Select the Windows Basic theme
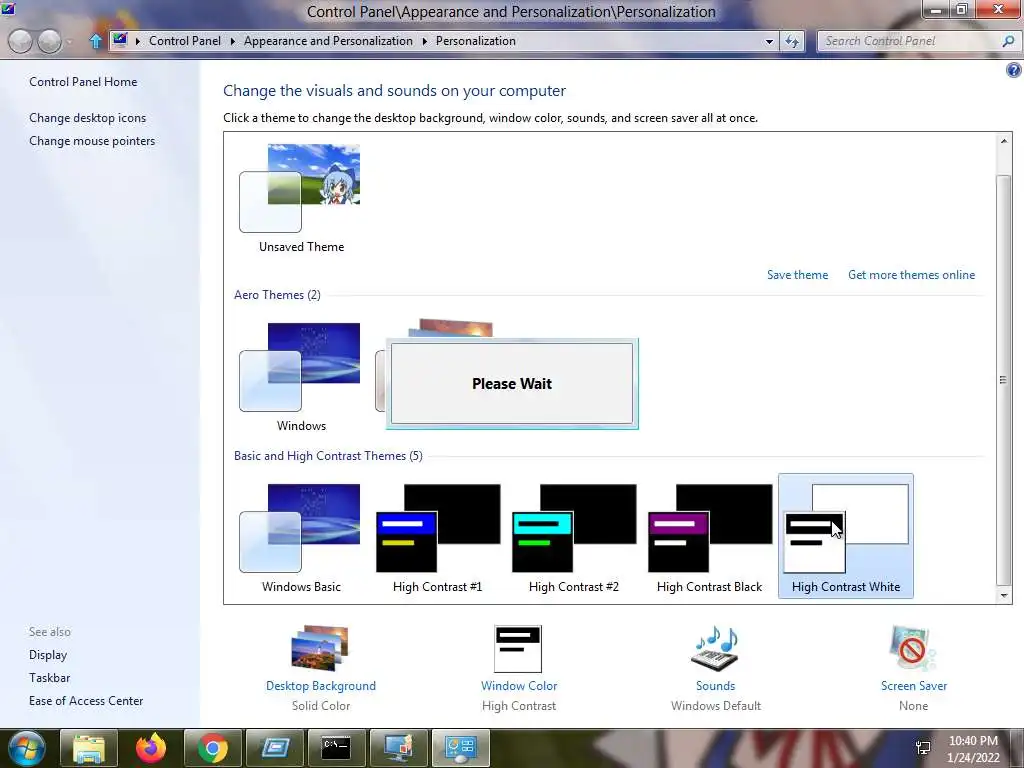The height and width of the screenshot is (768, 1024). pyautogui.click(x=300, y=538)
